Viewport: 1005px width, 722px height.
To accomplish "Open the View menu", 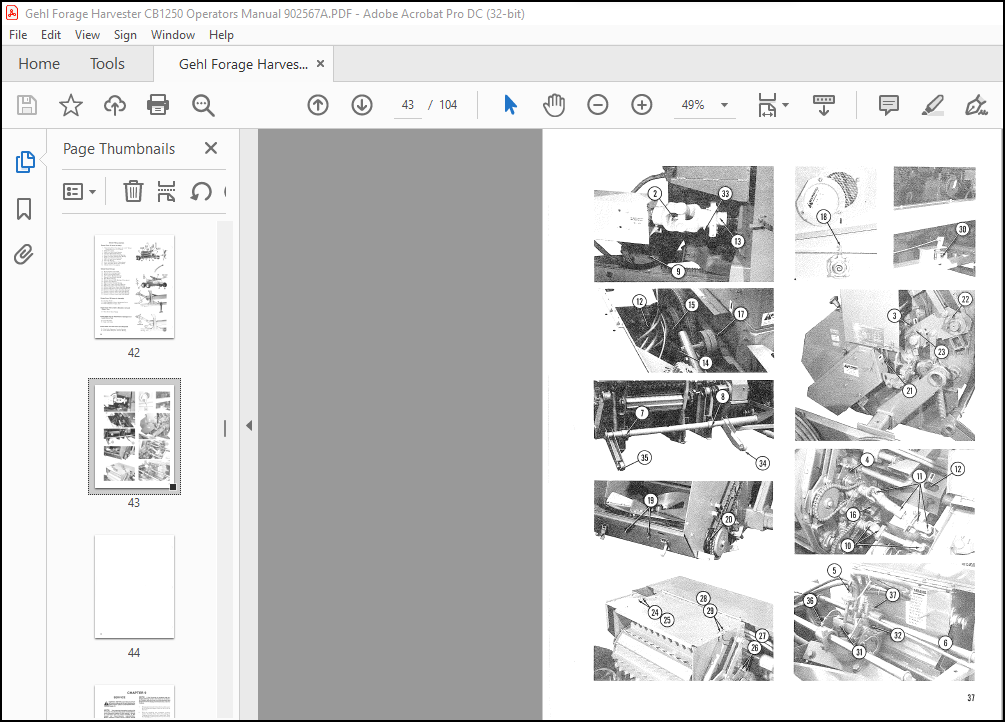I will [x=87, y=35].
